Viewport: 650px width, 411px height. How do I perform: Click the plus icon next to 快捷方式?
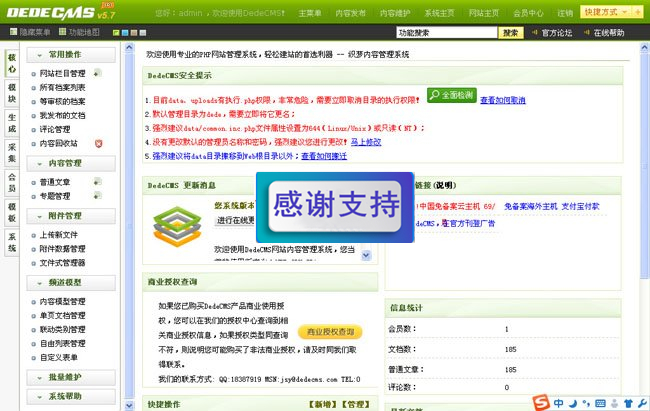pyautogui.click(x=638, y=12)
